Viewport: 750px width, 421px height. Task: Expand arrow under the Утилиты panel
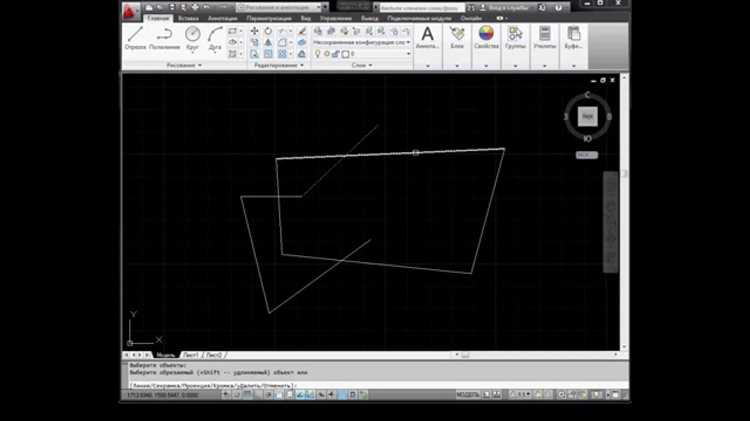tap(545, 66)
